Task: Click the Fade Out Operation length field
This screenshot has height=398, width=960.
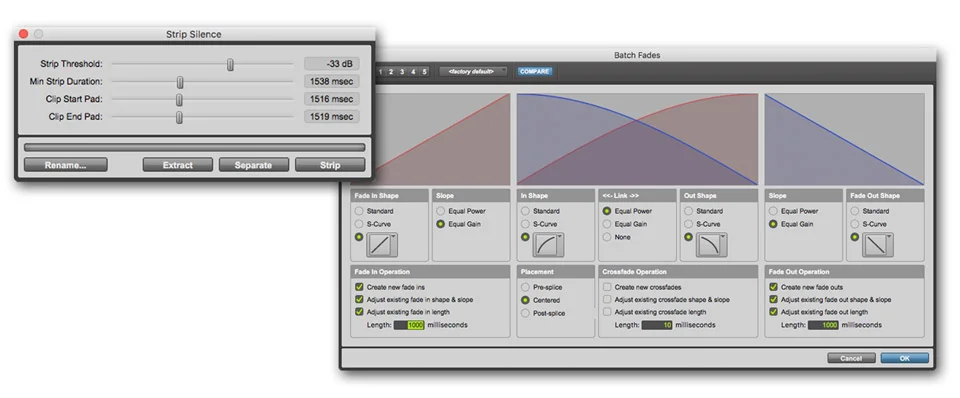Action: (x=823, y=325)
